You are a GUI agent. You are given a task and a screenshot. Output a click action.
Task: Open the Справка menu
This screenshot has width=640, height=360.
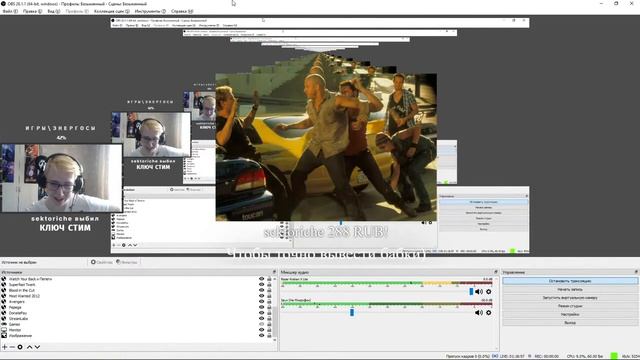182,11
